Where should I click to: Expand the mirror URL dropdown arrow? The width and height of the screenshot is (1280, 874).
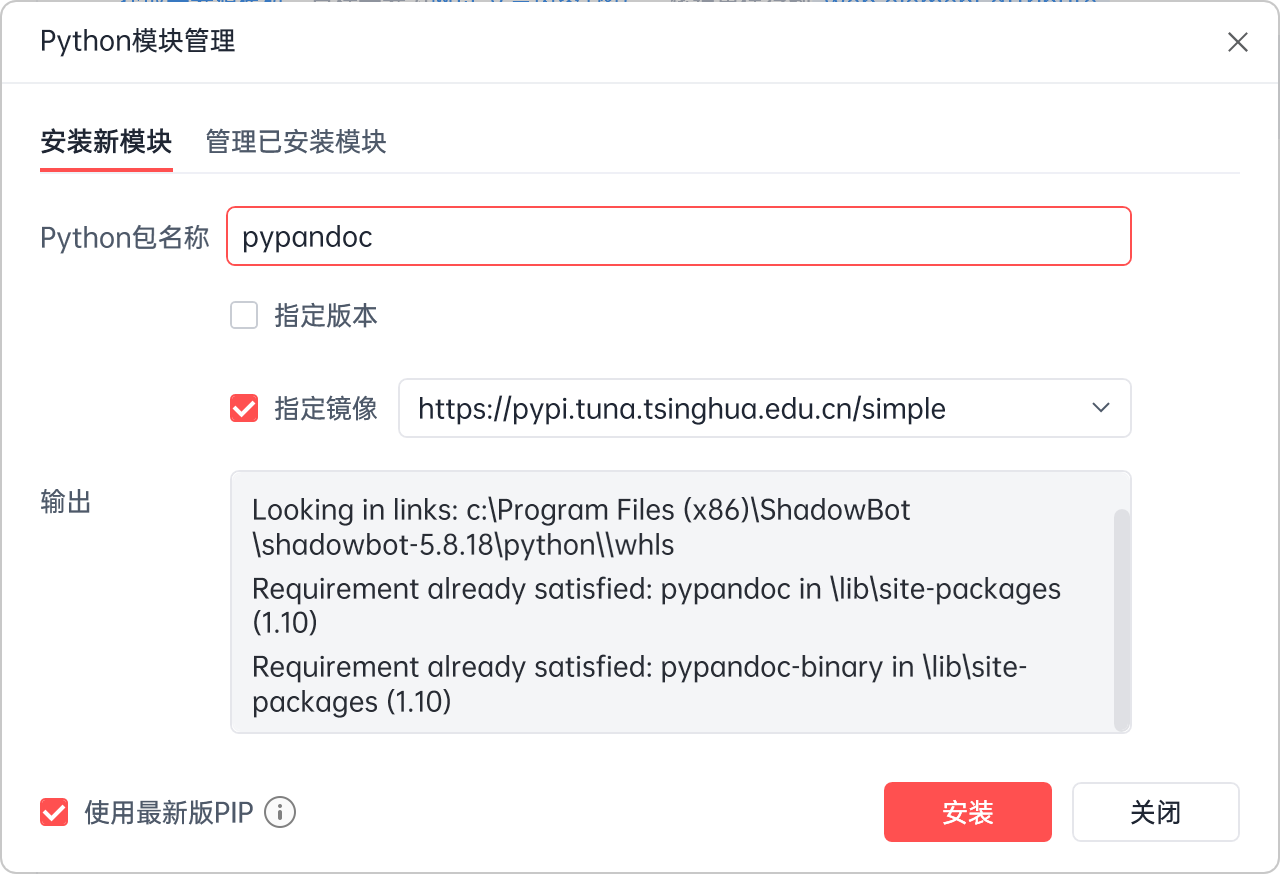point(1101,408)
